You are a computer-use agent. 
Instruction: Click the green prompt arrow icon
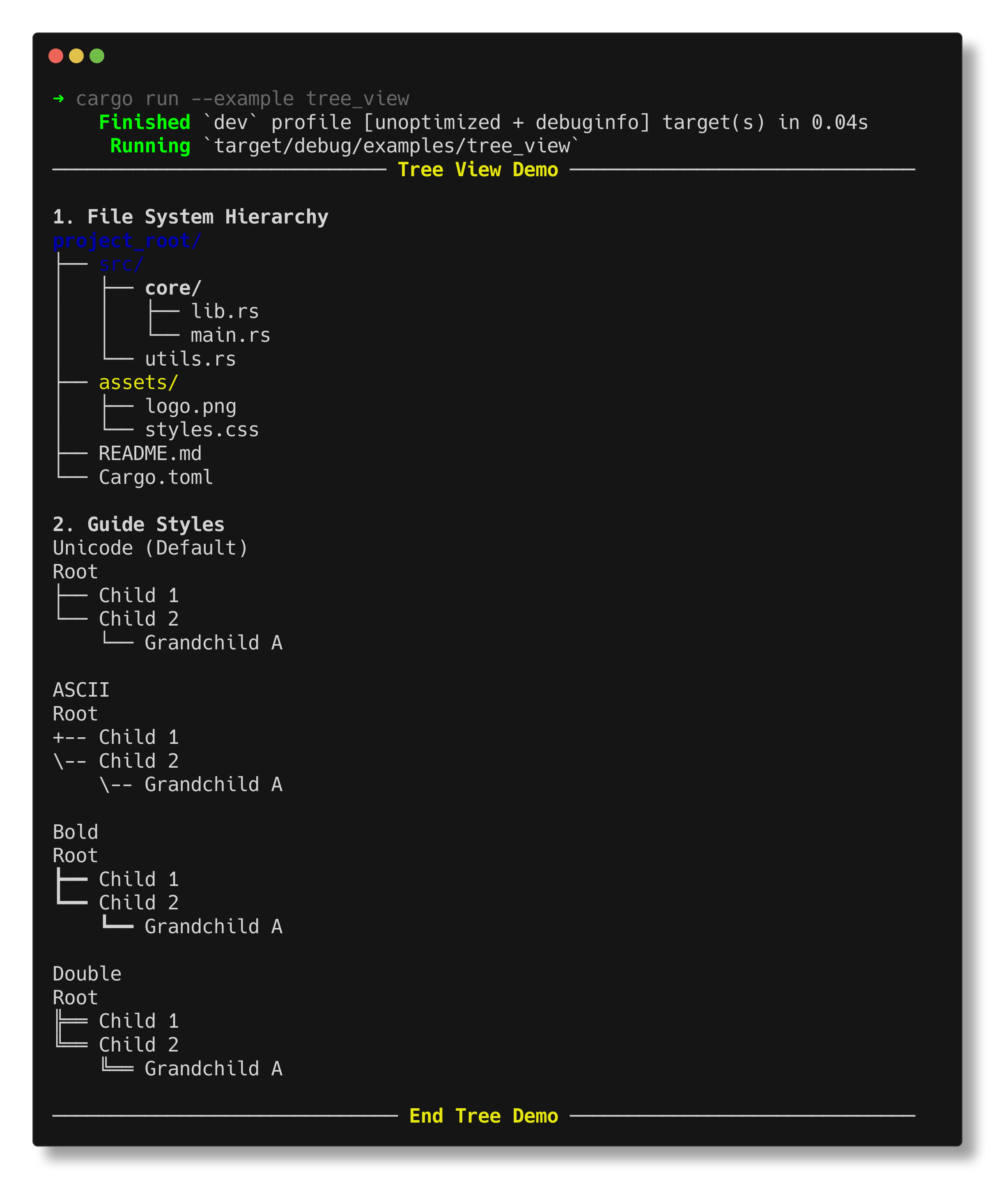58,98
